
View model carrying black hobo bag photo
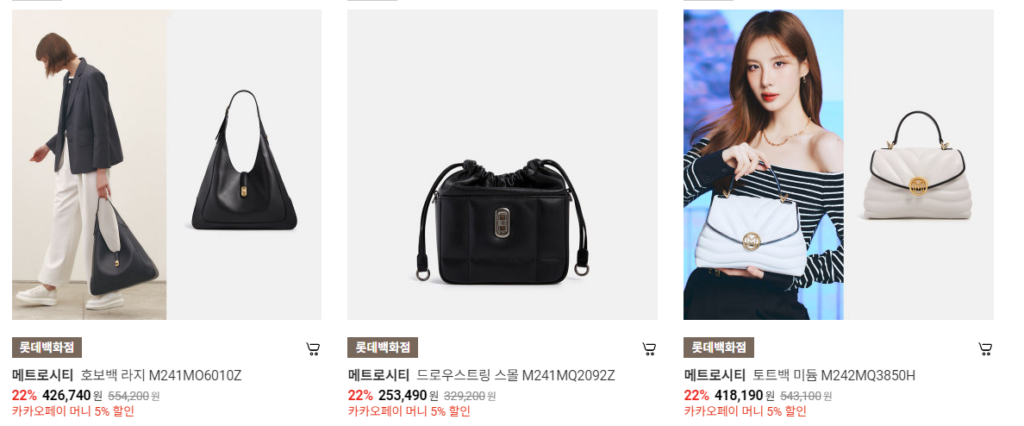click(89, 164)
